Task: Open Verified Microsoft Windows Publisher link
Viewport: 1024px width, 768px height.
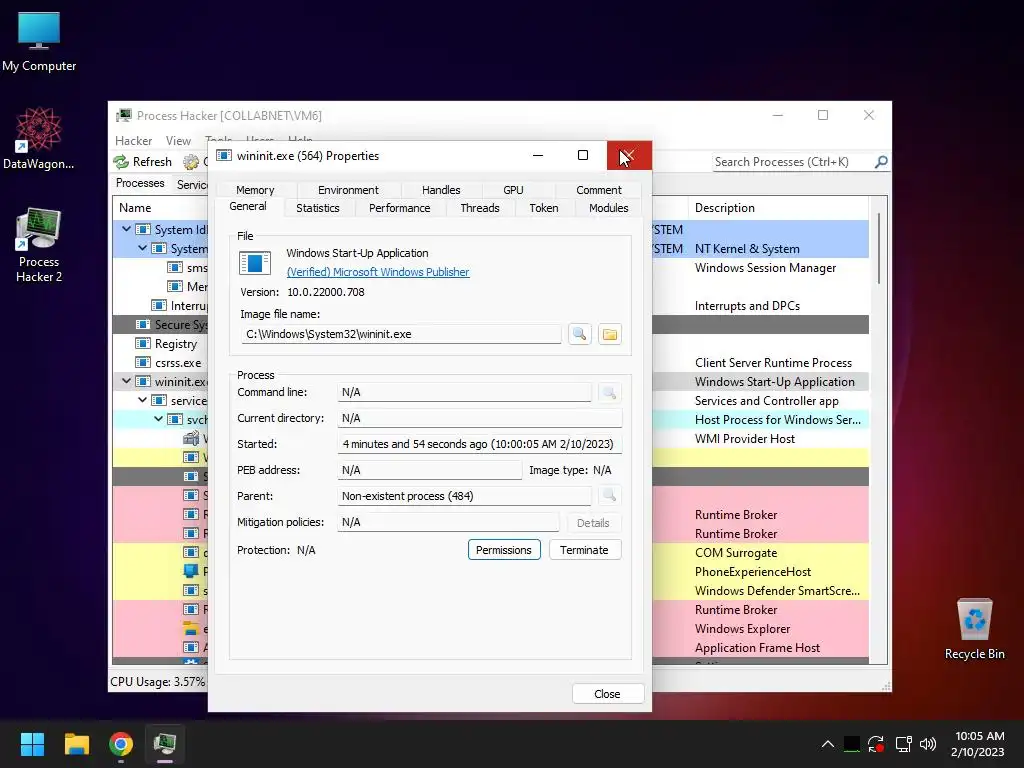Action: 377,272
